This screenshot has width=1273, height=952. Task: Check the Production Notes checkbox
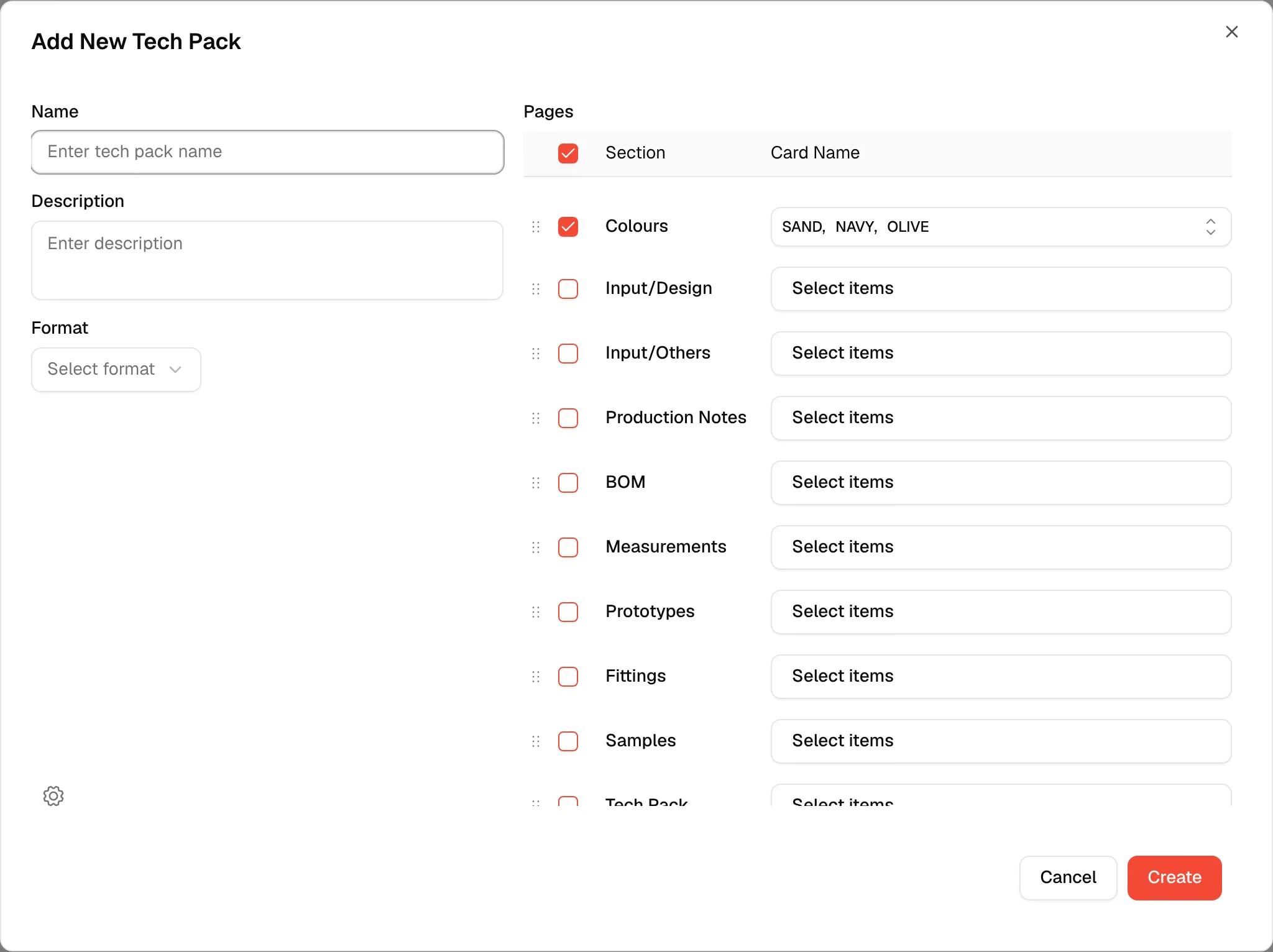pyautogui.click(x=568, y=418)
